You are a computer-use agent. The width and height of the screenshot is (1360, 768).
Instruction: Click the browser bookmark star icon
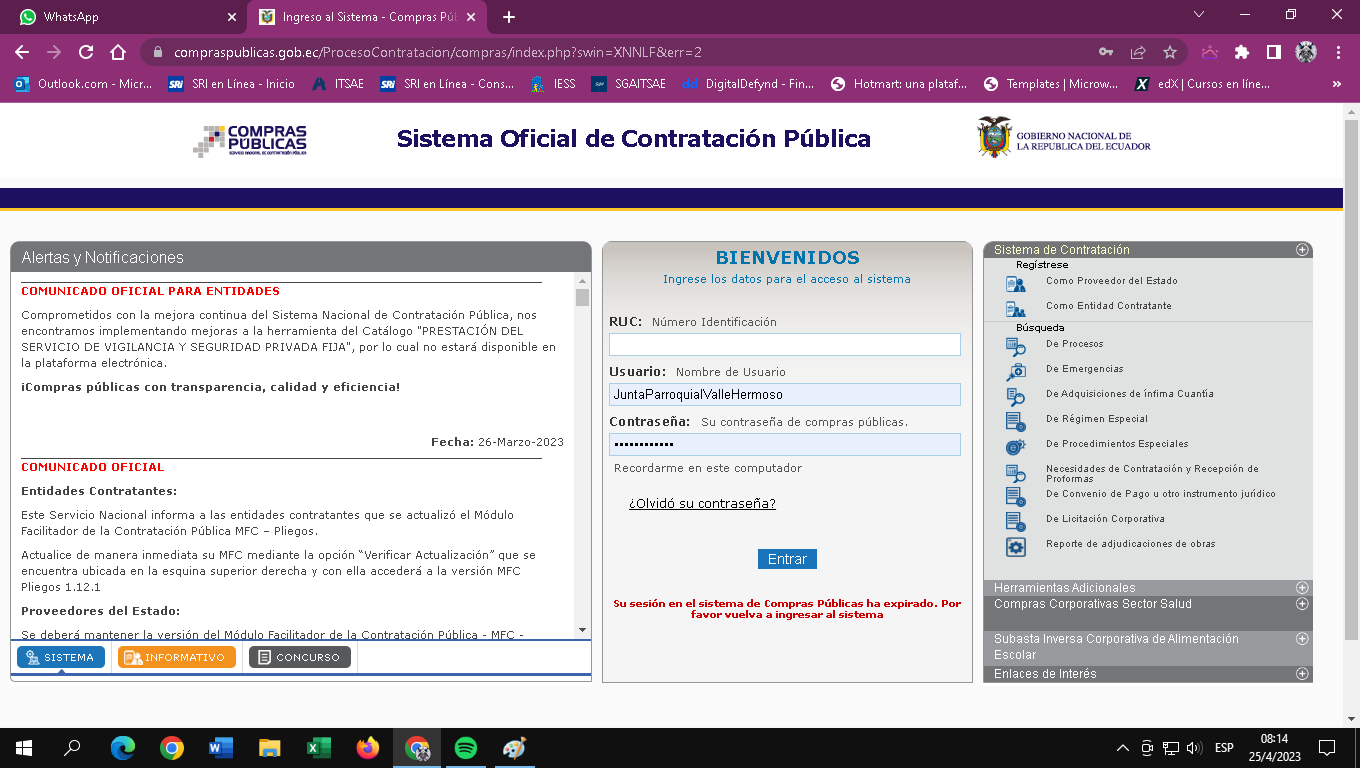(x=1169, y=52)
